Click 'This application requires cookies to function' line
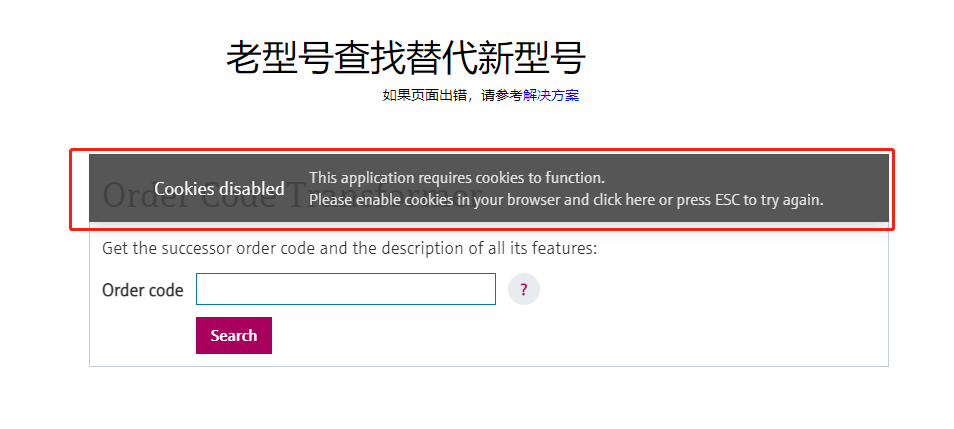Screen dimensions: 954x429 tap(457, 178)
